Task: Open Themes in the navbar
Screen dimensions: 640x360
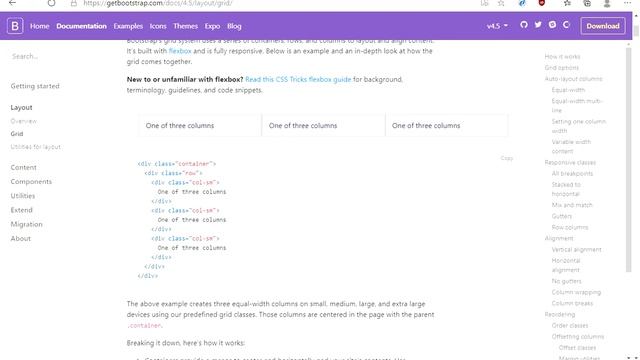Action: [x=185, y=26]
